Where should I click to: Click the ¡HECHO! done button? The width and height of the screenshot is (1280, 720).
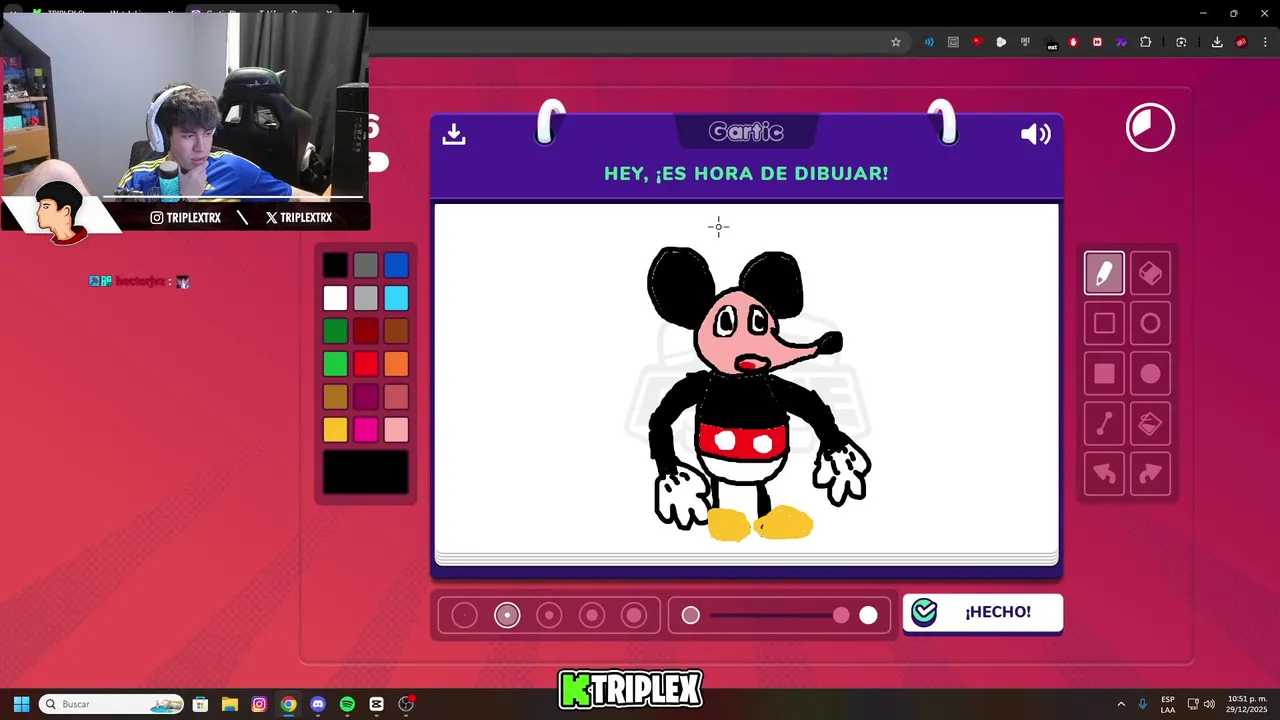coord(983,613)
